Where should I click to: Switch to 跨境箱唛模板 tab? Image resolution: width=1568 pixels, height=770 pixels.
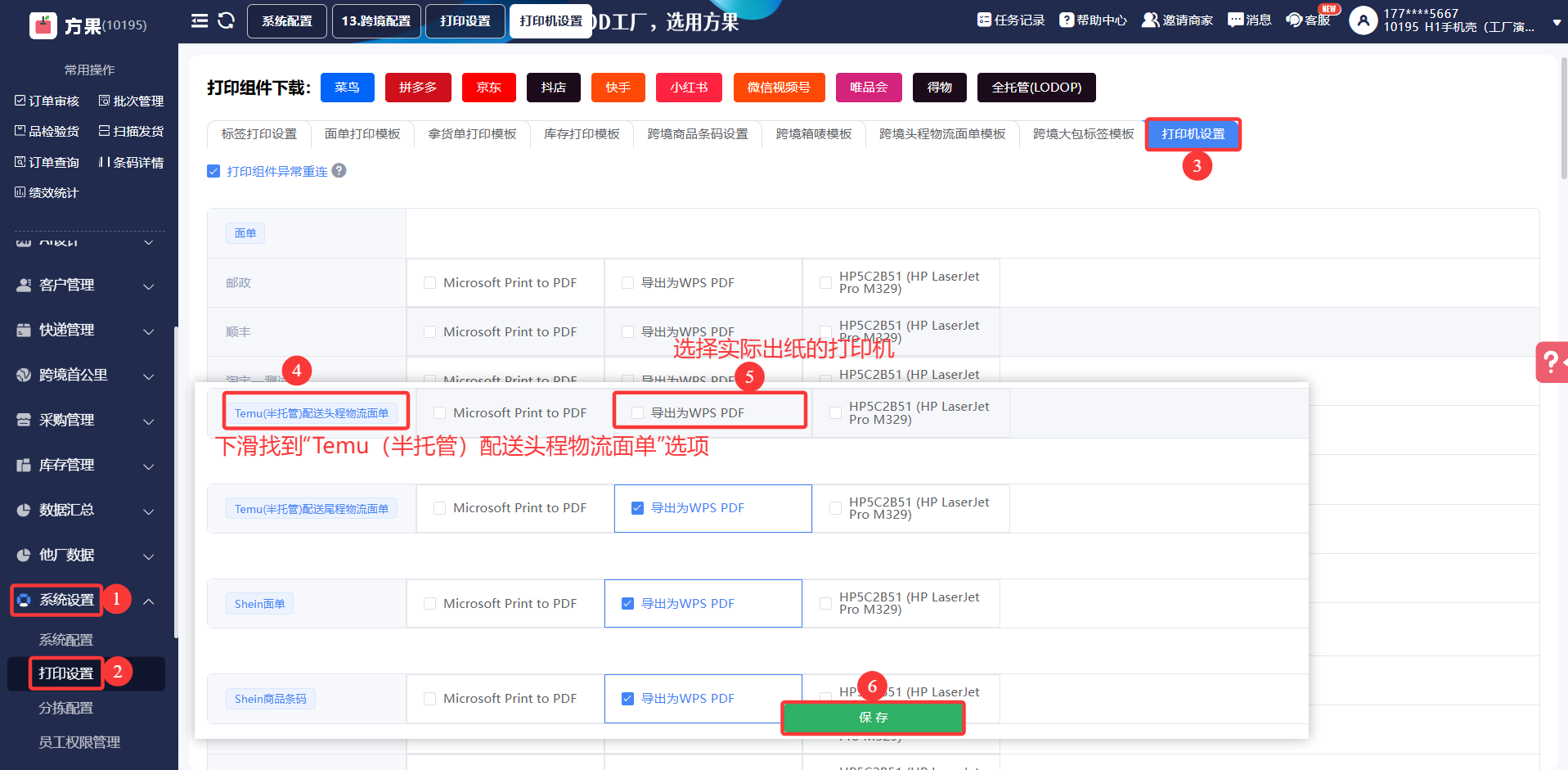[814, 134]
